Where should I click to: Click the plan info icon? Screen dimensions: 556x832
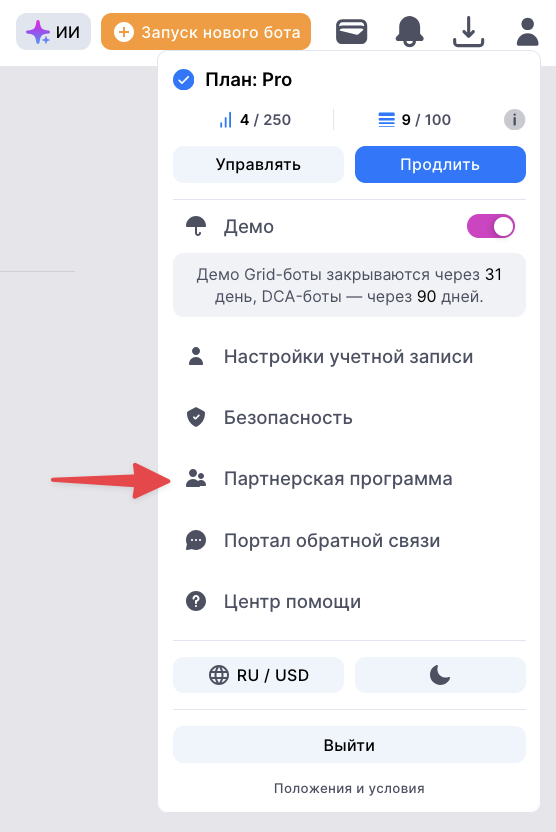(514, 119)
